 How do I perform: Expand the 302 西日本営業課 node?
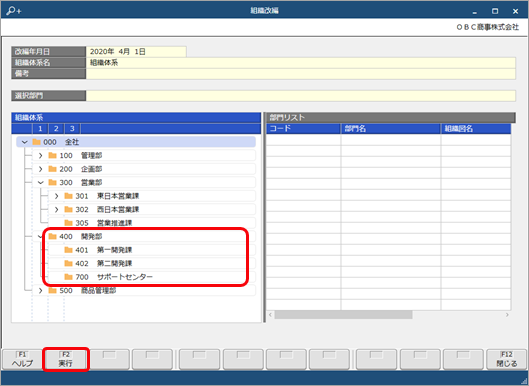pos(57,210)
